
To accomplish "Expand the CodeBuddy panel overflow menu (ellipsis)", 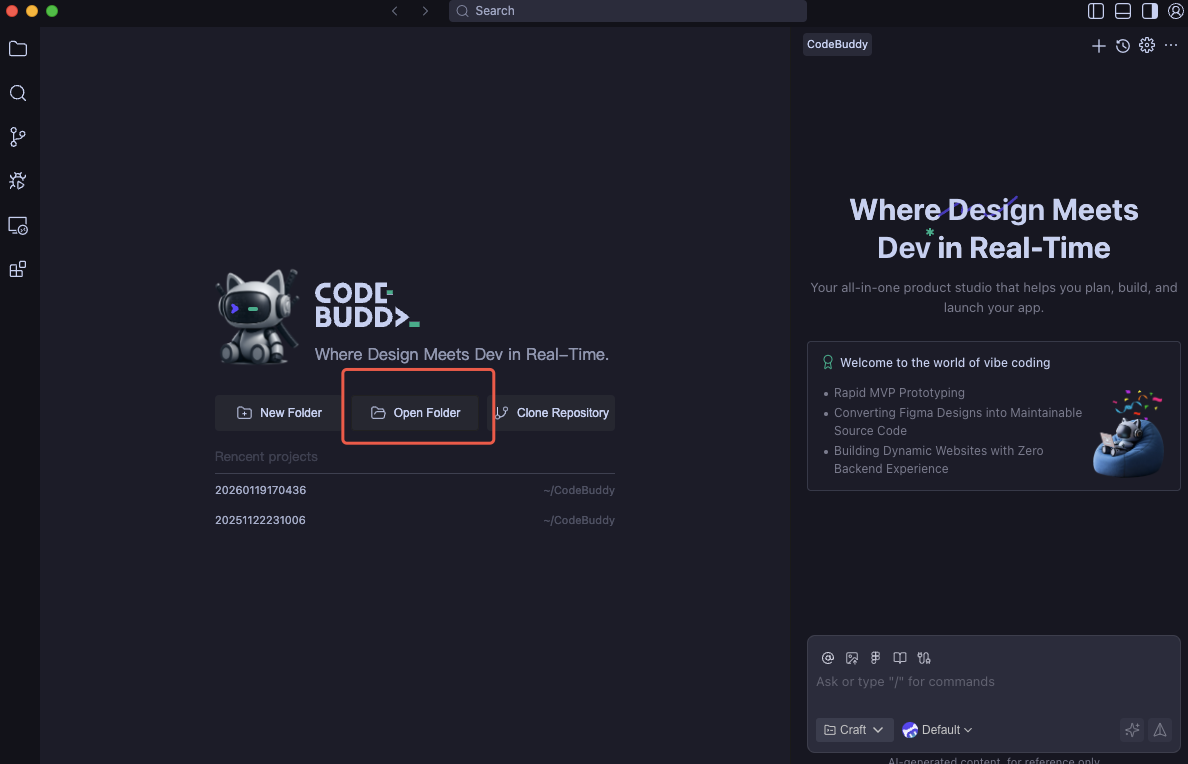I will tap(1171, 45).
